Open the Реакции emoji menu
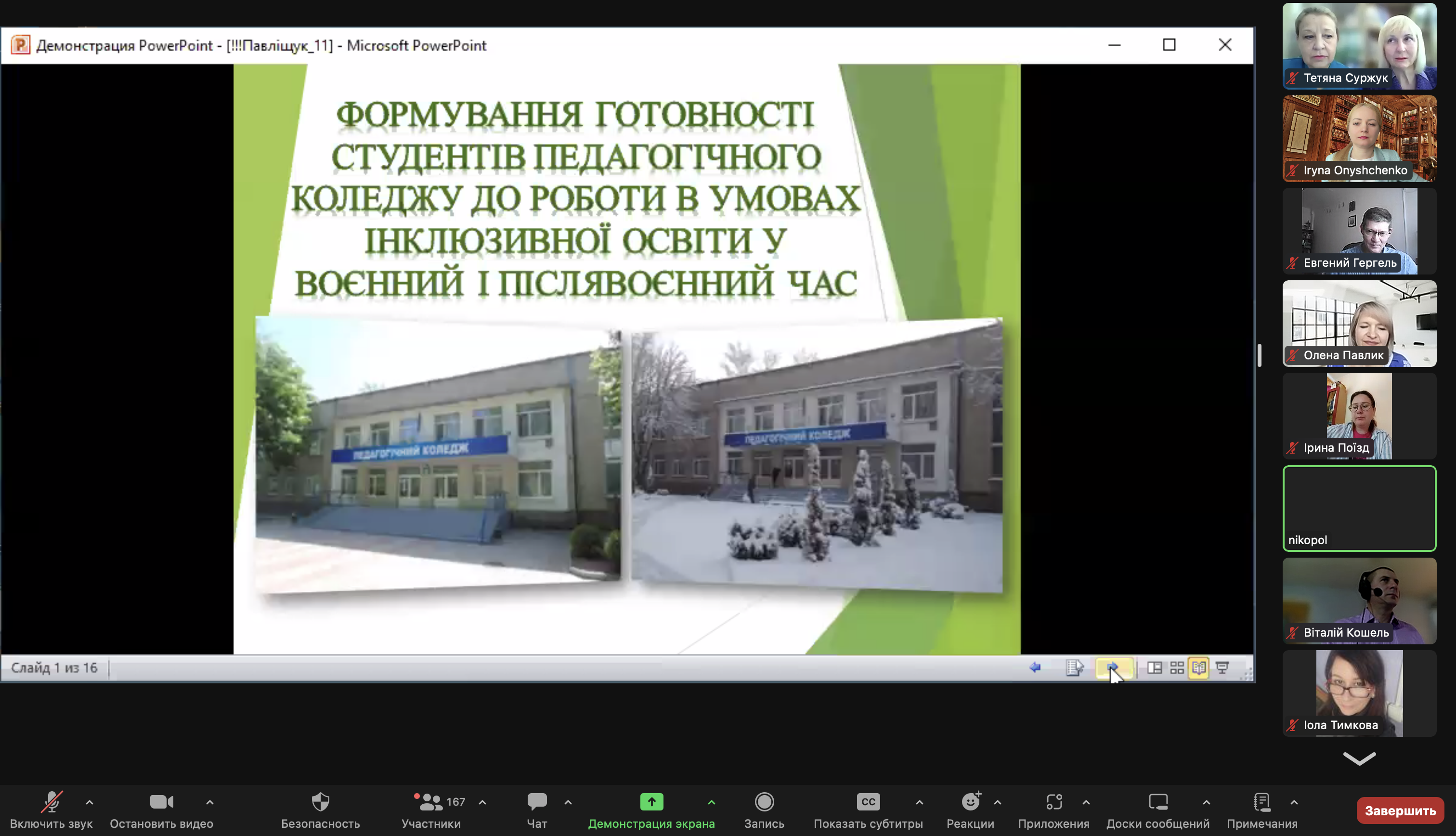The image size is (1456, 836). [x=971, y=810]
